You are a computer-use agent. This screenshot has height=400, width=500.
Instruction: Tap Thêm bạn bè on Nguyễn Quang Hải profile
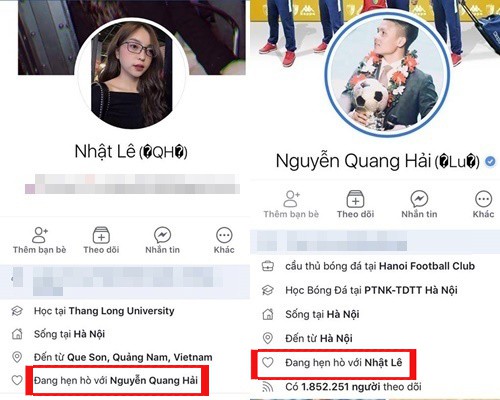coord(291,204)
